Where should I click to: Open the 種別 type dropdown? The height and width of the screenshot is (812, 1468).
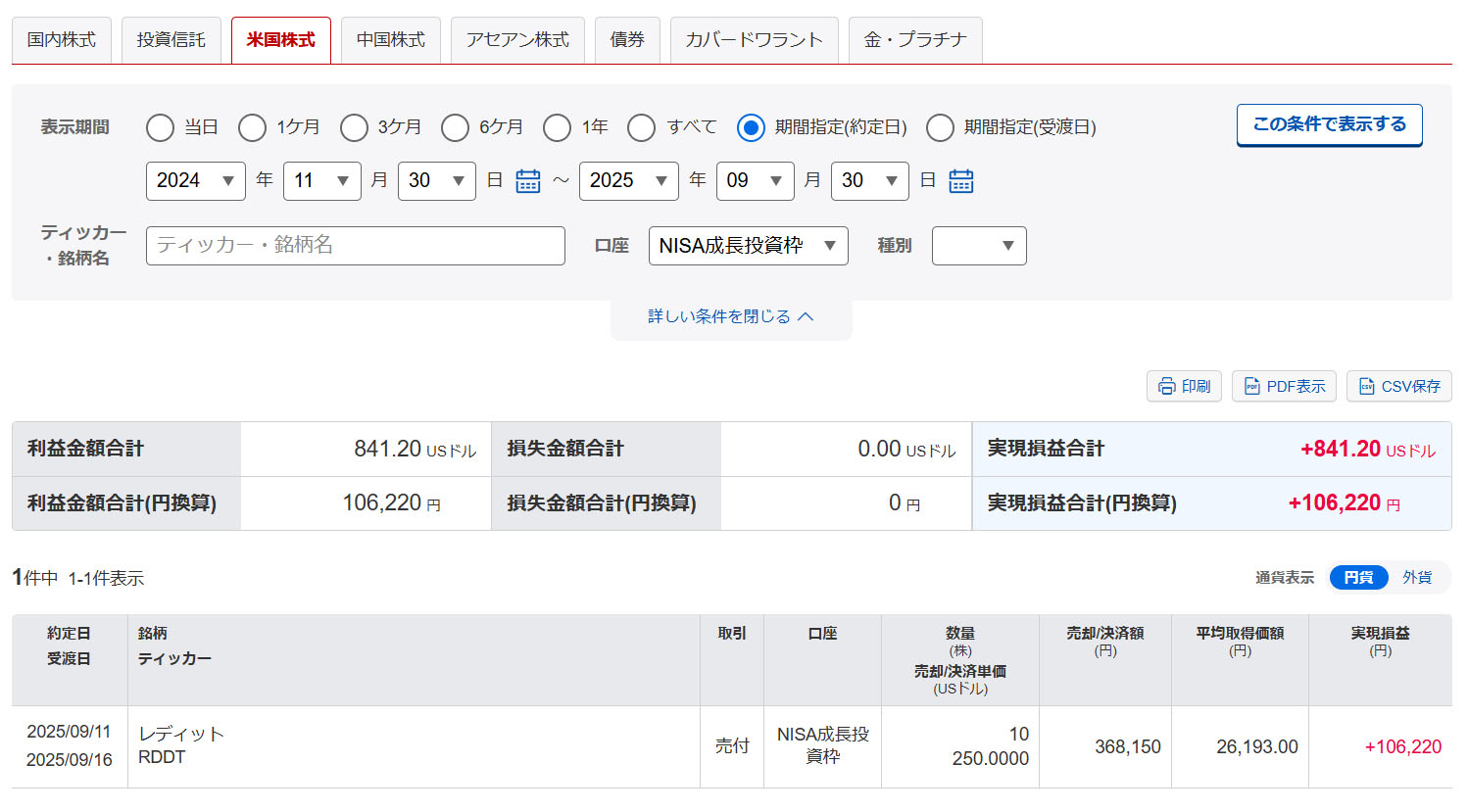pyautogui.click(x=978, y=246)
